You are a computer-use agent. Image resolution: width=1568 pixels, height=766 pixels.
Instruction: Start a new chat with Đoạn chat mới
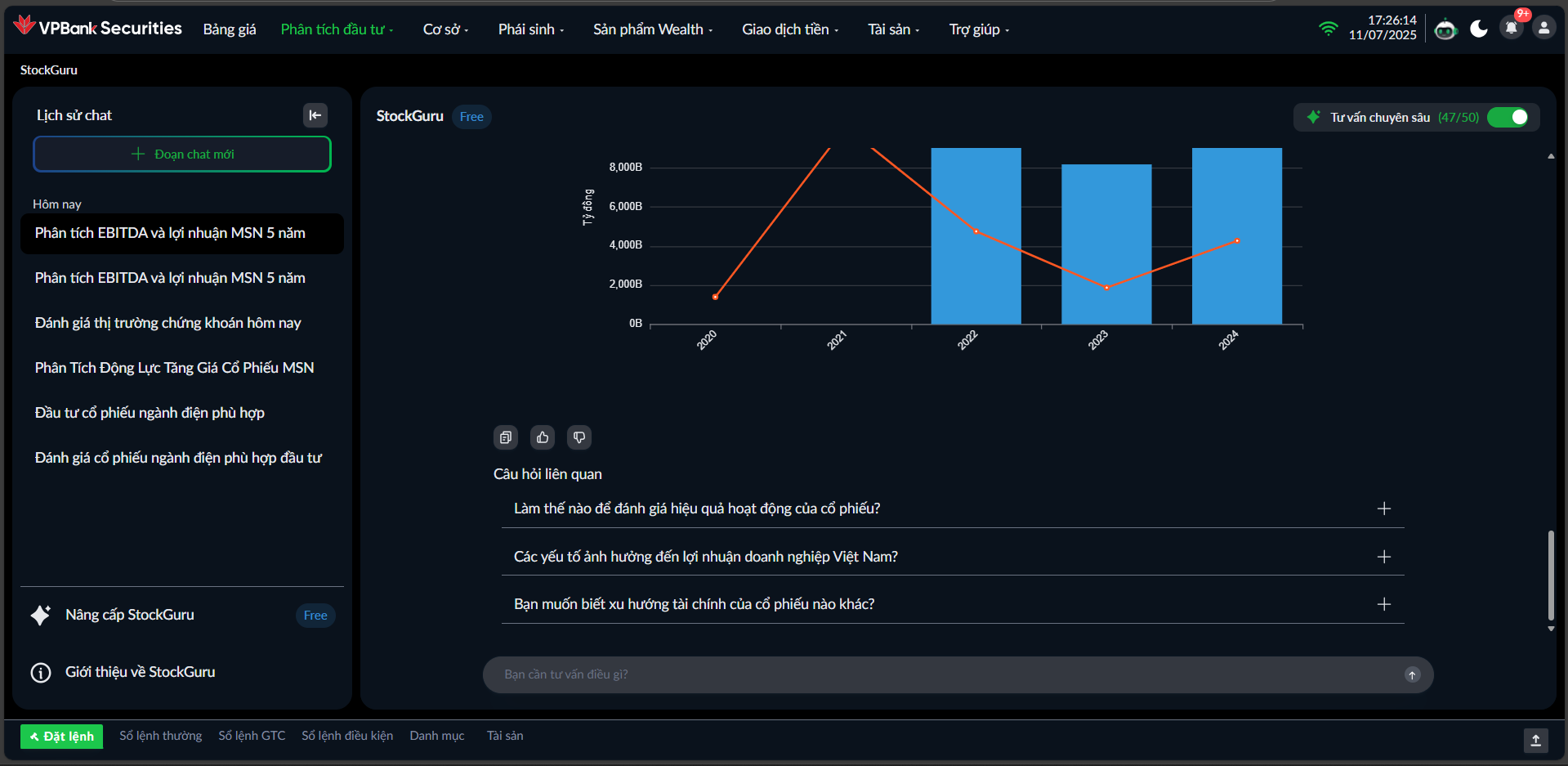(x=182, y=154)
